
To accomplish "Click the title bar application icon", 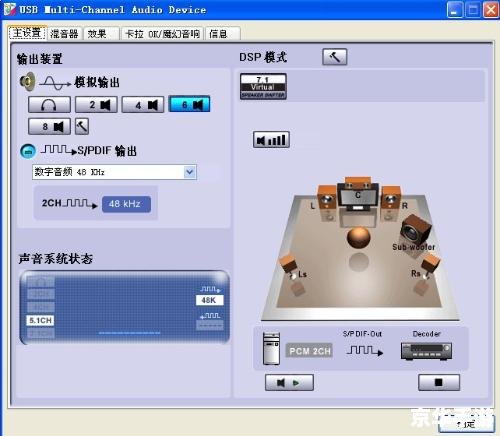I will pos(10,9).
